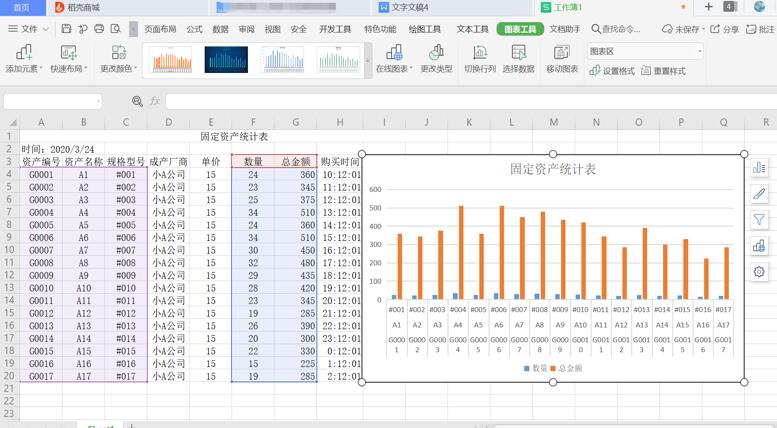Expand the chart styles gallery arrow

coord(368,60)
